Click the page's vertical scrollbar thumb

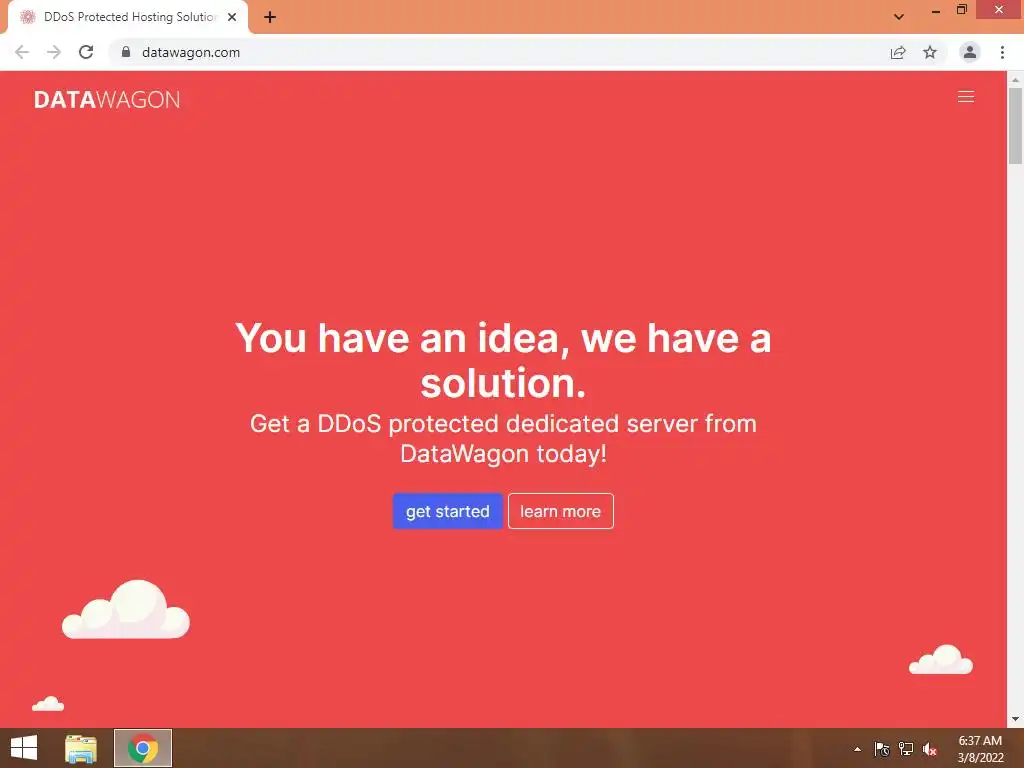click(x=1015, y=125)
